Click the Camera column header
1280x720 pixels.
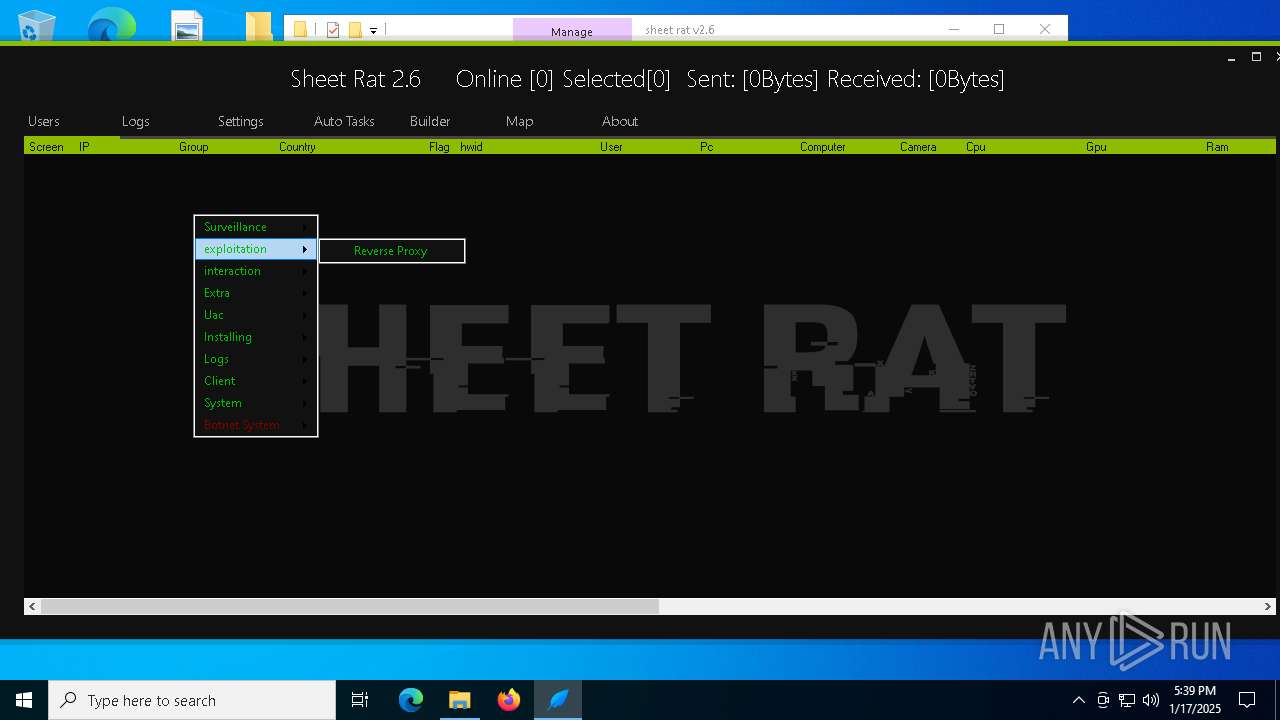click(918, 147)
